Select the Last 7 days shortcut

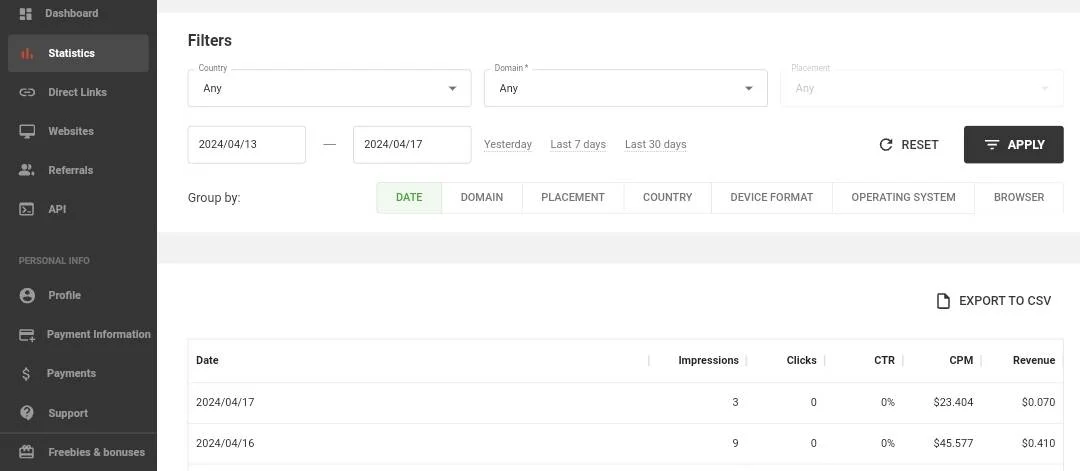(578, 145)
